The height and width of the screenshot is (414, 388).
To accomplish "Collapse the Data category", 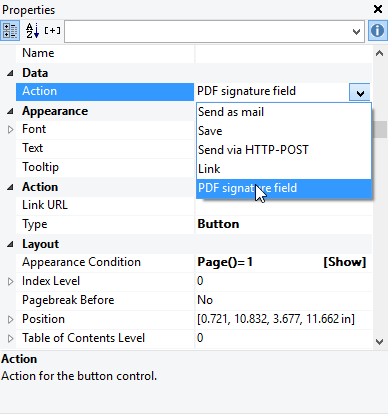I will coord(10,73).
